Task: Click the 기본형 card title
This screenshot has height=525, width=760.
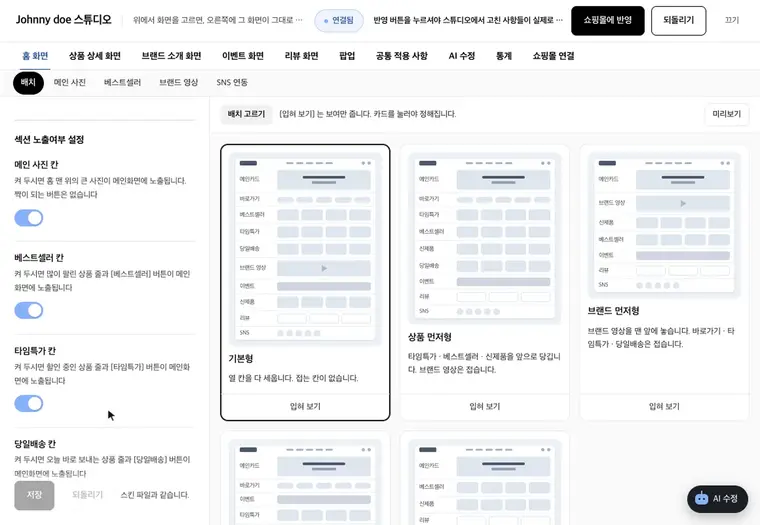Action: [241, 359]
